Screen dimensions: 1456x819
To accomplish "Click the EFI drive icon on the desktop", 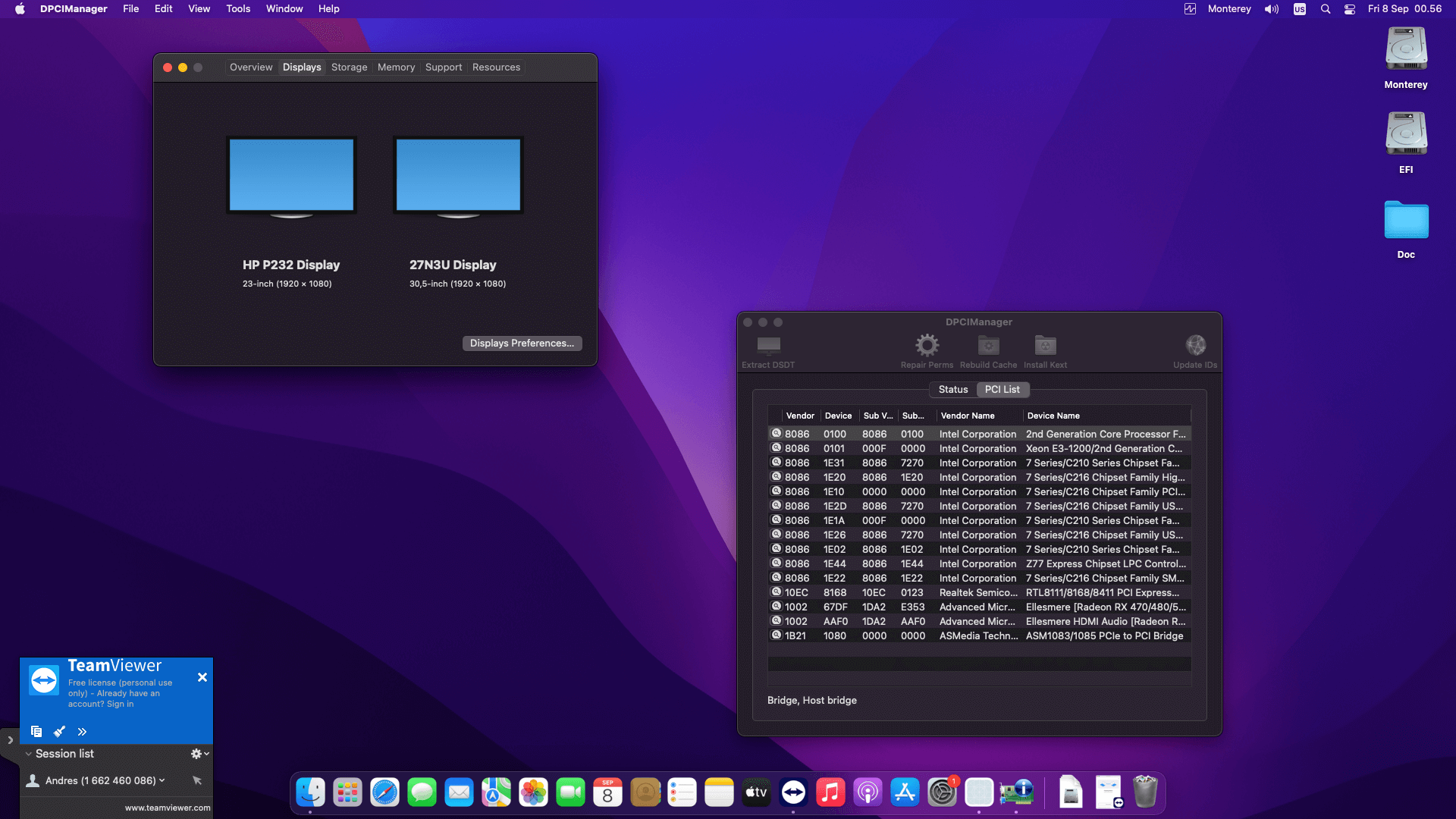I will pos(1406,134).
